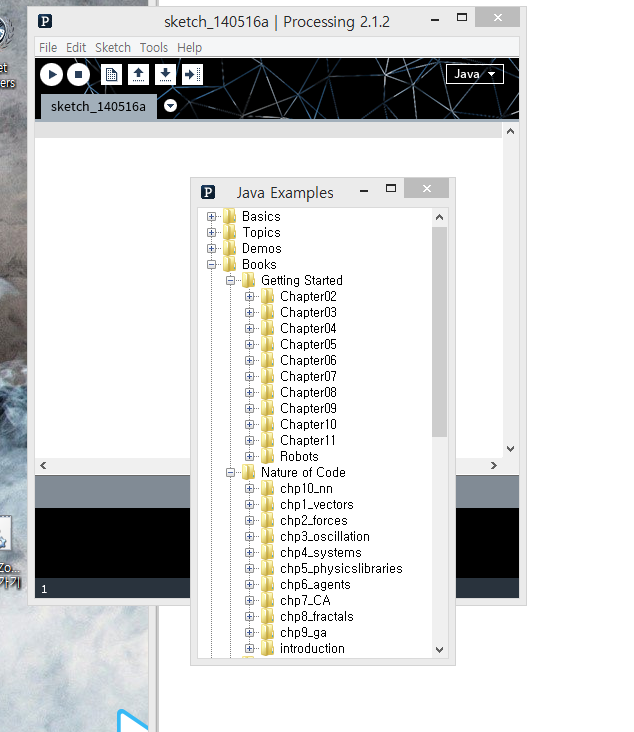Select the sketch_140516a tab
This screenshot has height=732, width=634.
coord(98,106)
